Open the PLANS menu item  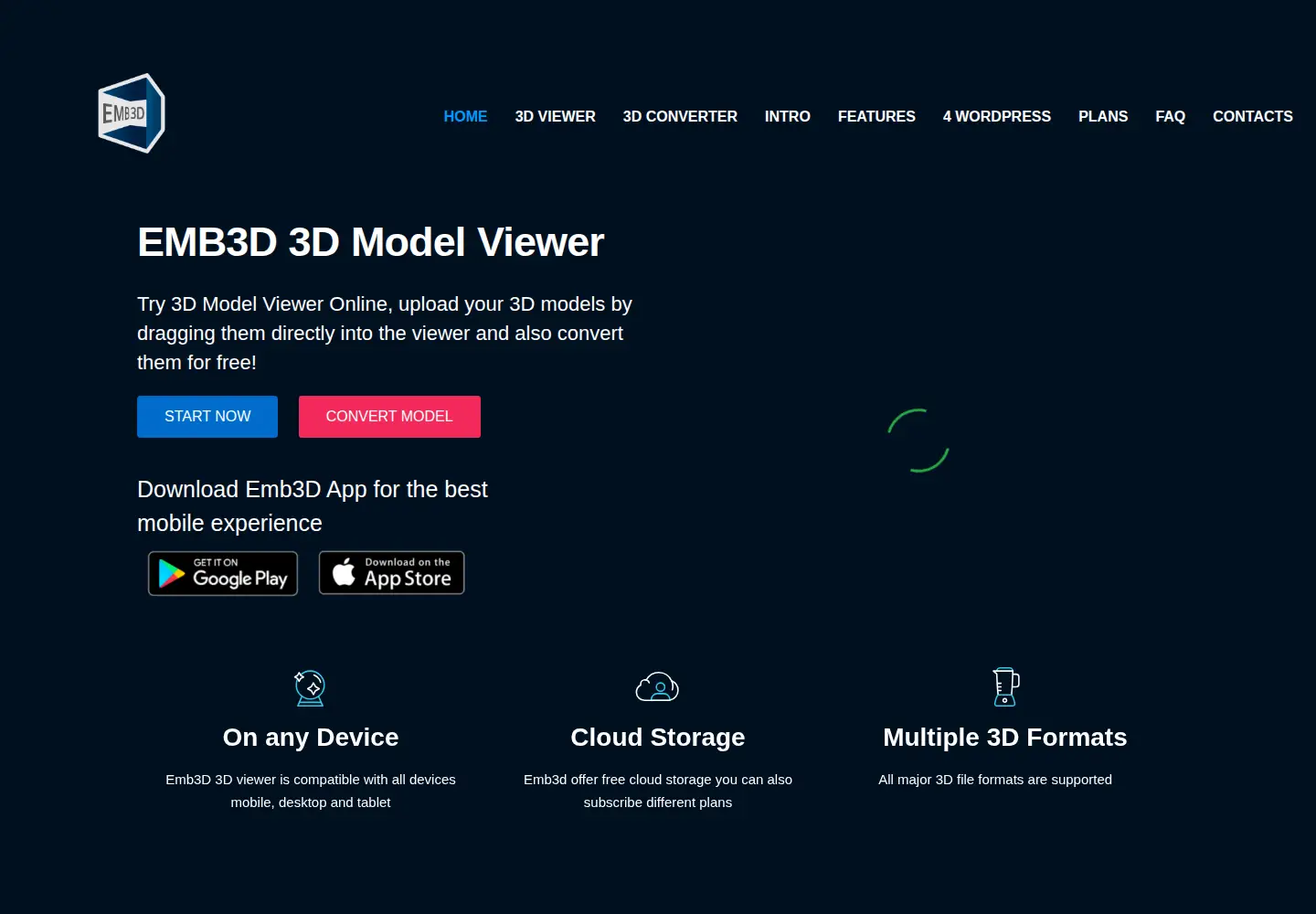coord(1103,116)
